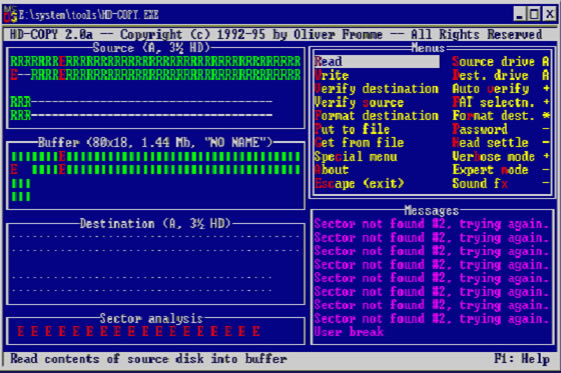Toggle the Expert mode option
Image resolution: width=561 pixels, height=373 pixels.
[501, 170]
